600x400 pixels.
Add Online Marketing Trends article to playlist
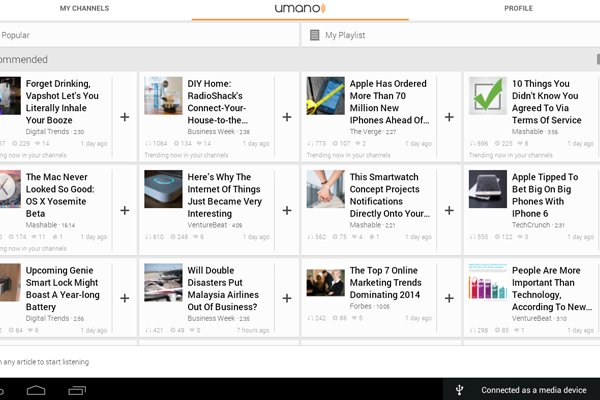point(449,298)
